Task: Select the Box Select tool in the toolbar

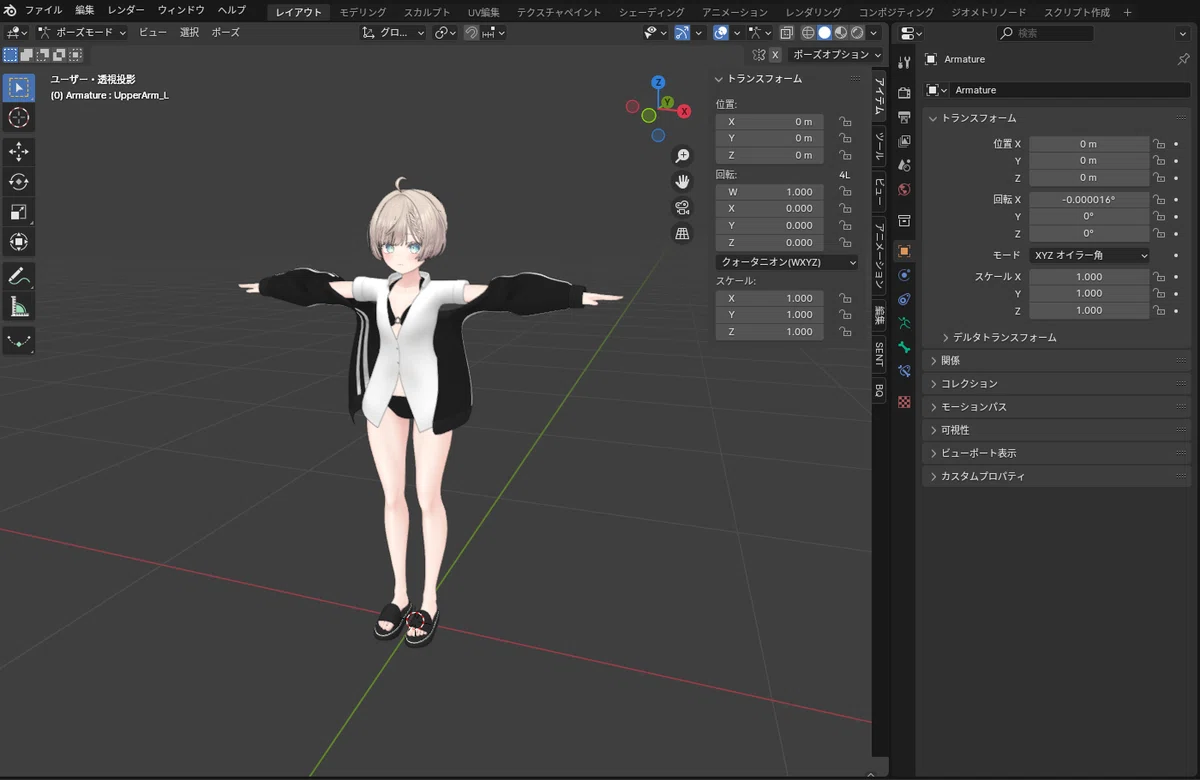Action: 18,88
